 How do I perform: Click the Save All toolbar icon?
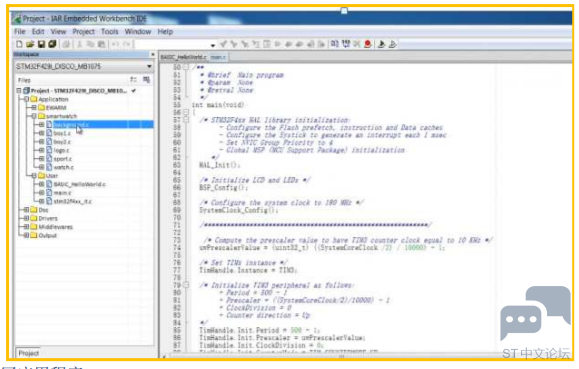(x=52, y=44)
